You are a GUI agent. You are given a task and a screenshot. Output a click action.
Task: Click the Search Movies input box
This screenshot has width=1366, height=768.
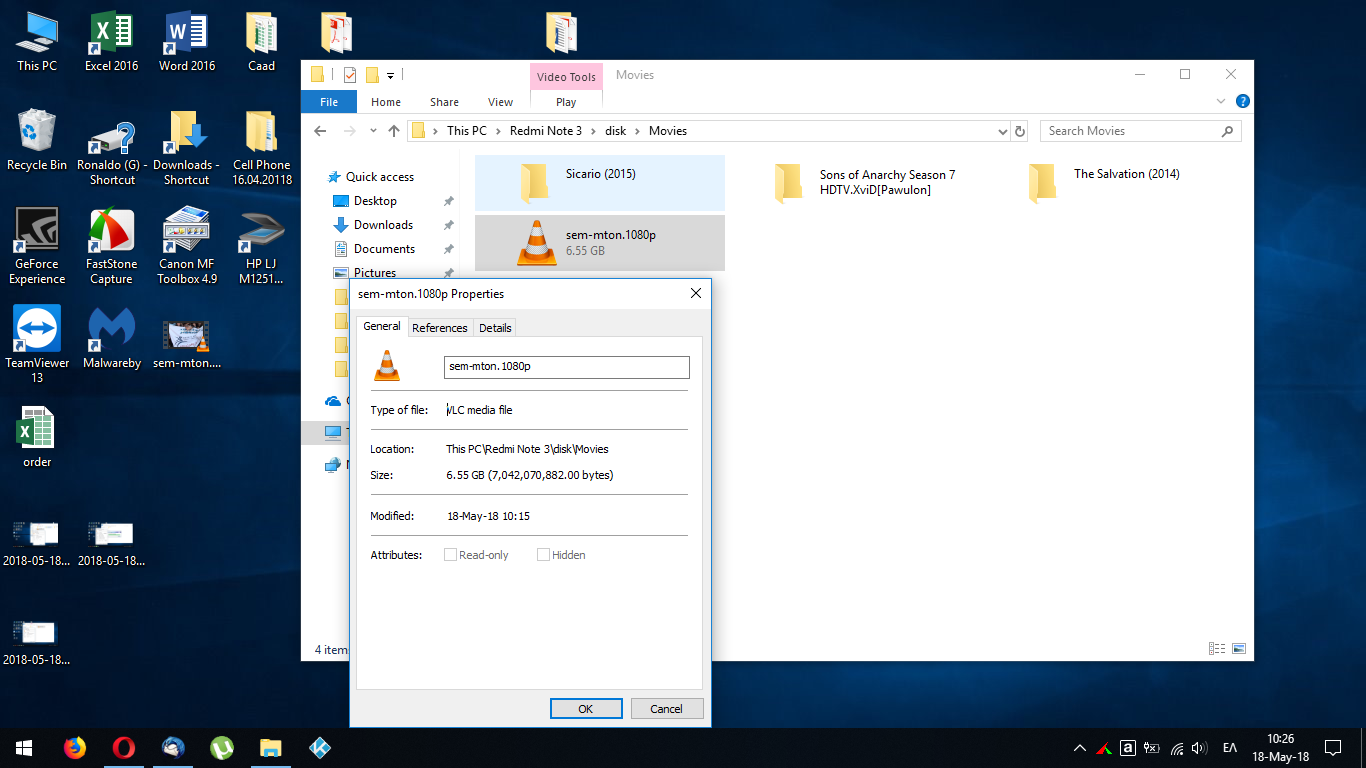[x=1130, y=131]
